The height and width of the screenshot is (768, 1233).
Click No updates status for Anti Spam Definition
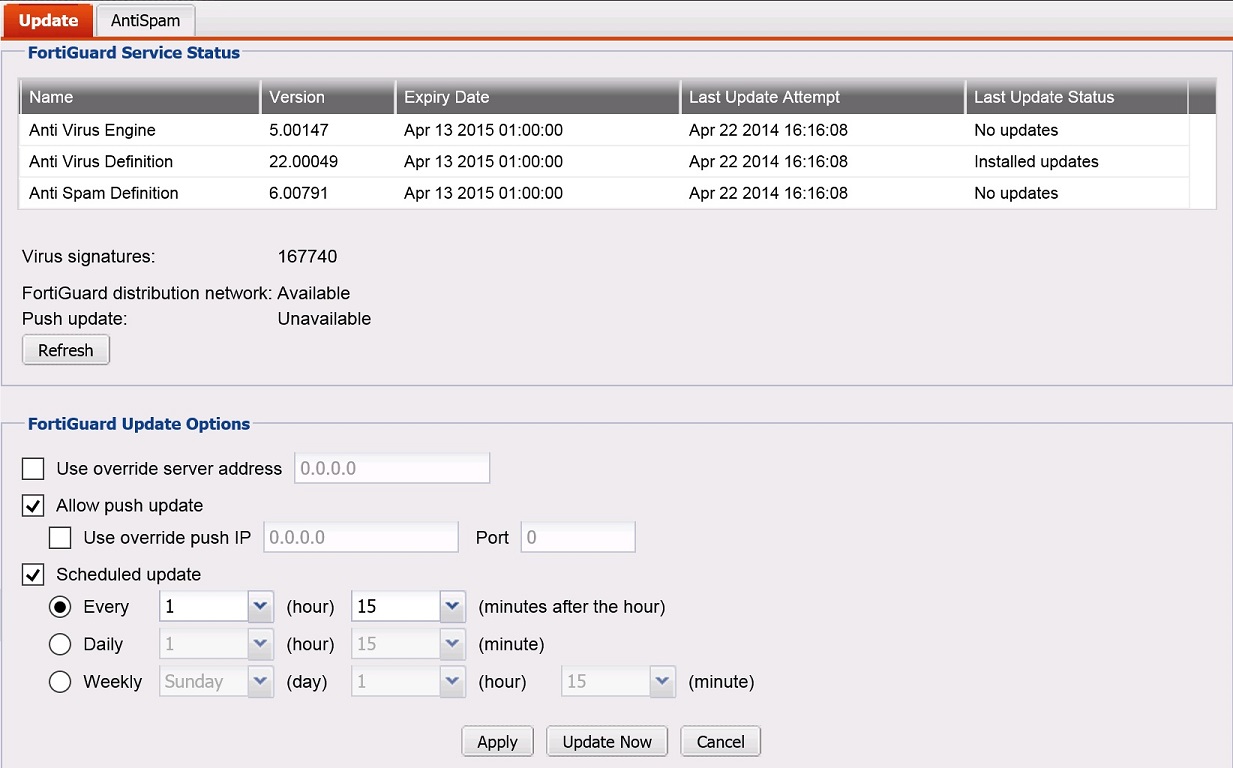1016,193
